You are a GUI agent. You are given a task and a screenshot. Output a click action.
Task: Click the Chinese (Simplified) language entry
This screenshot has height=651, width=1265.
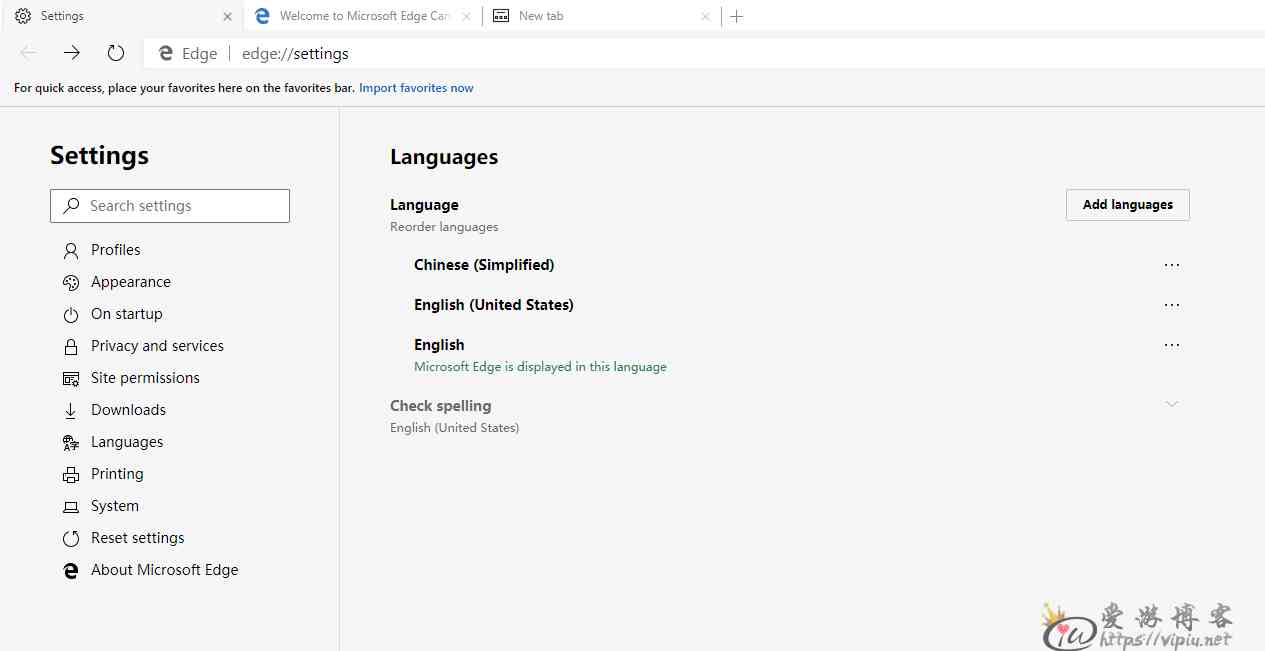click(484, 265)
